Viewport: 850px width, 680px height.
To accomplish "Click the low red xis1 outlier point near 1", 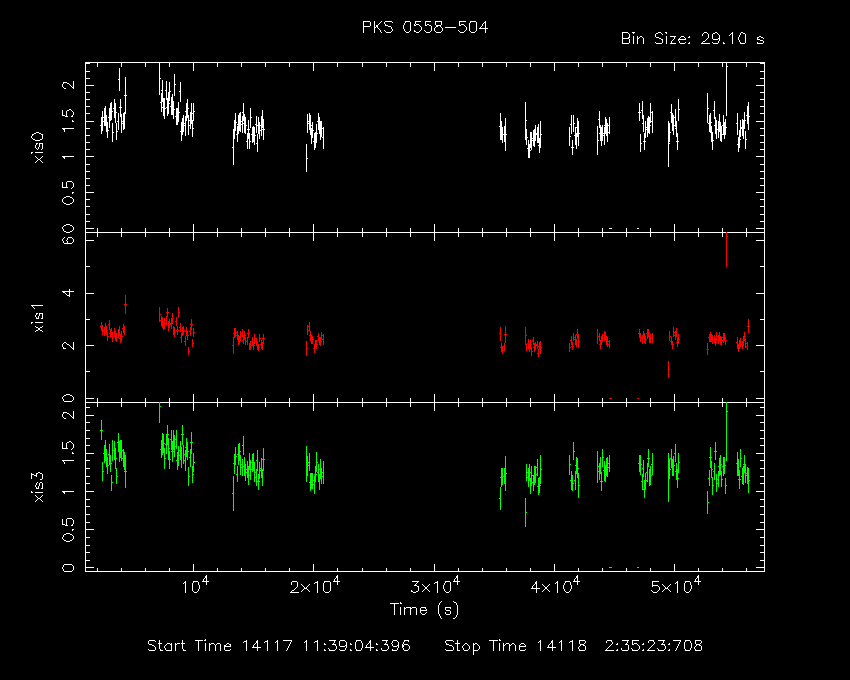I will (668, 369).
